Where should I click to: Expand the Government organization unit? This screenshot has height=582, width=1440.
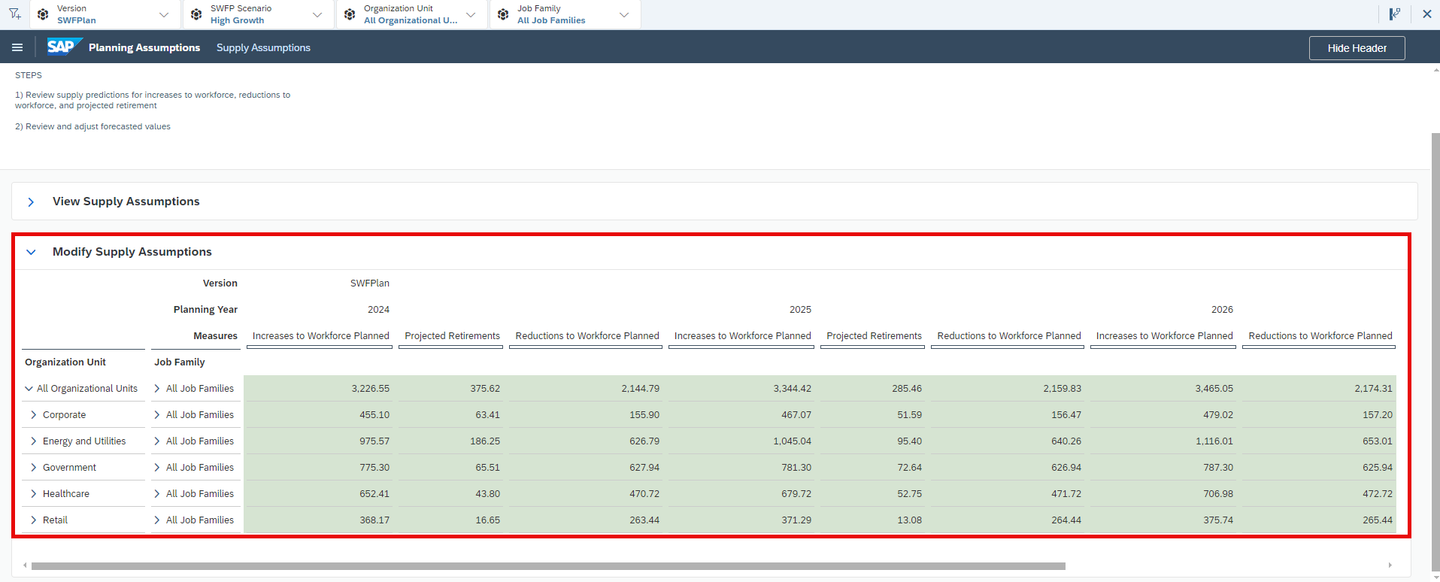tap(34, 468)
